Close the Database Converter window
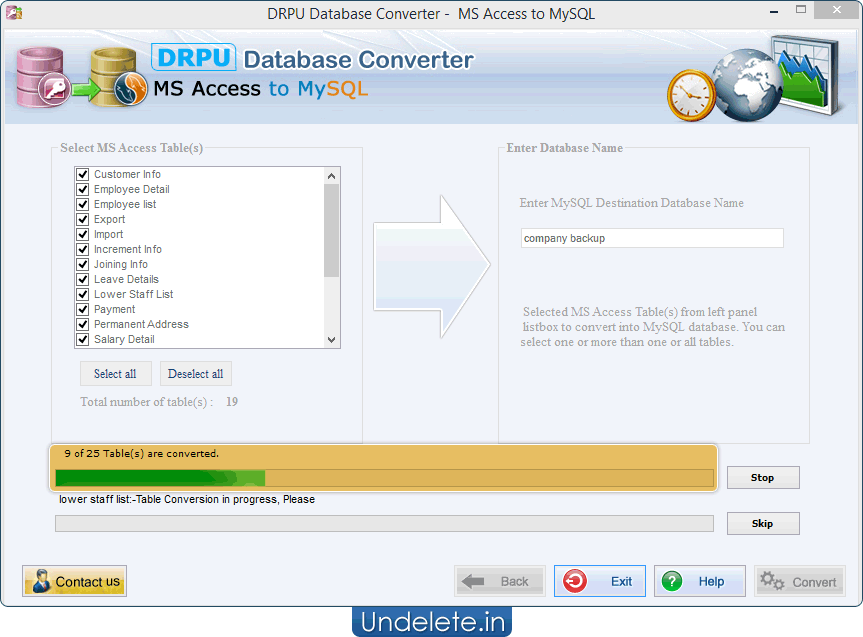863x637 pixels. [837, 10]
